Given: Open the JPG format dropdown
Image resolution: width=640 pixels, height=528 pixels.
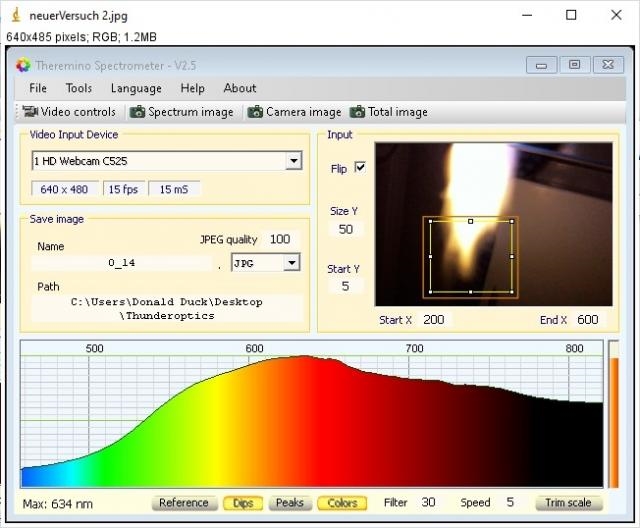Looking at the screenshot, I should 291,263.
